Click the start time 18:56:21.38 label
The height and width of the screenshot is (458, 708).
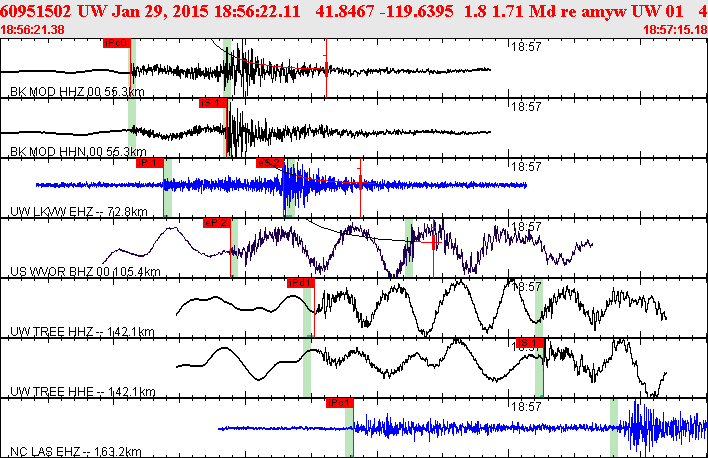pyautogui.click(x=33, y=30)
